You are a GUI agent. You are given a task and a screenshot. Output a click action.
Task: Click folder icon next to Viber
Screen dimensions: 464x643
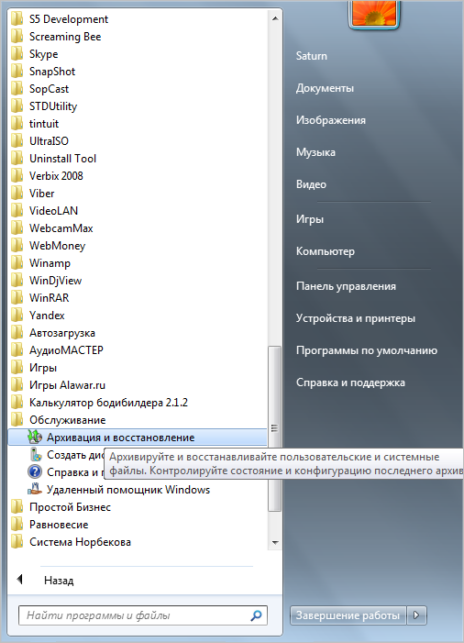point(17,193)
